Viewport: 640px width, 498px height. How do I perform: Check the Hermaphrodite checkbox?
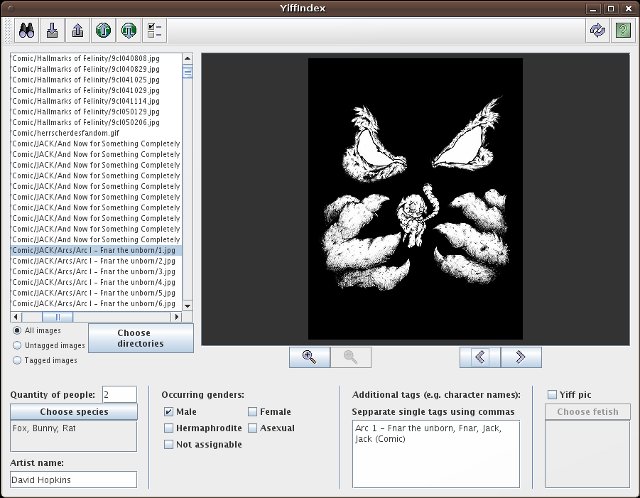coord(169,428)
